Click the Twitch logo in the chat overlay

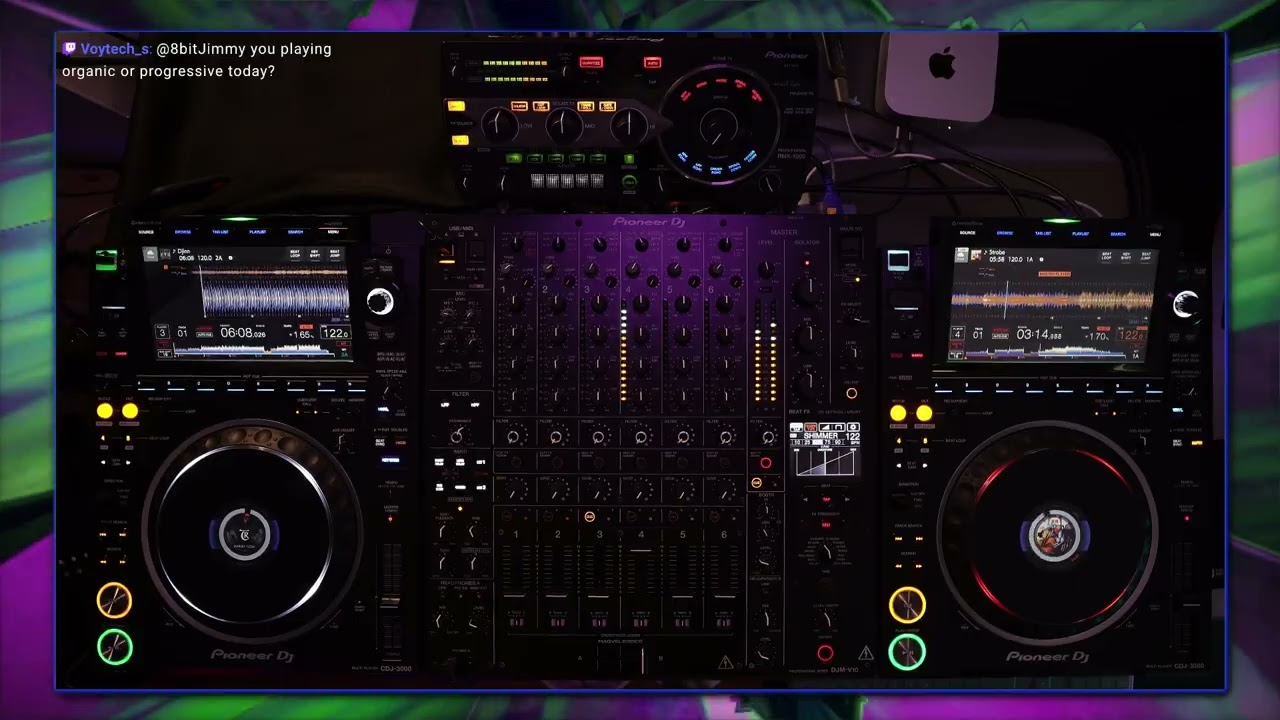coord(69,48)
